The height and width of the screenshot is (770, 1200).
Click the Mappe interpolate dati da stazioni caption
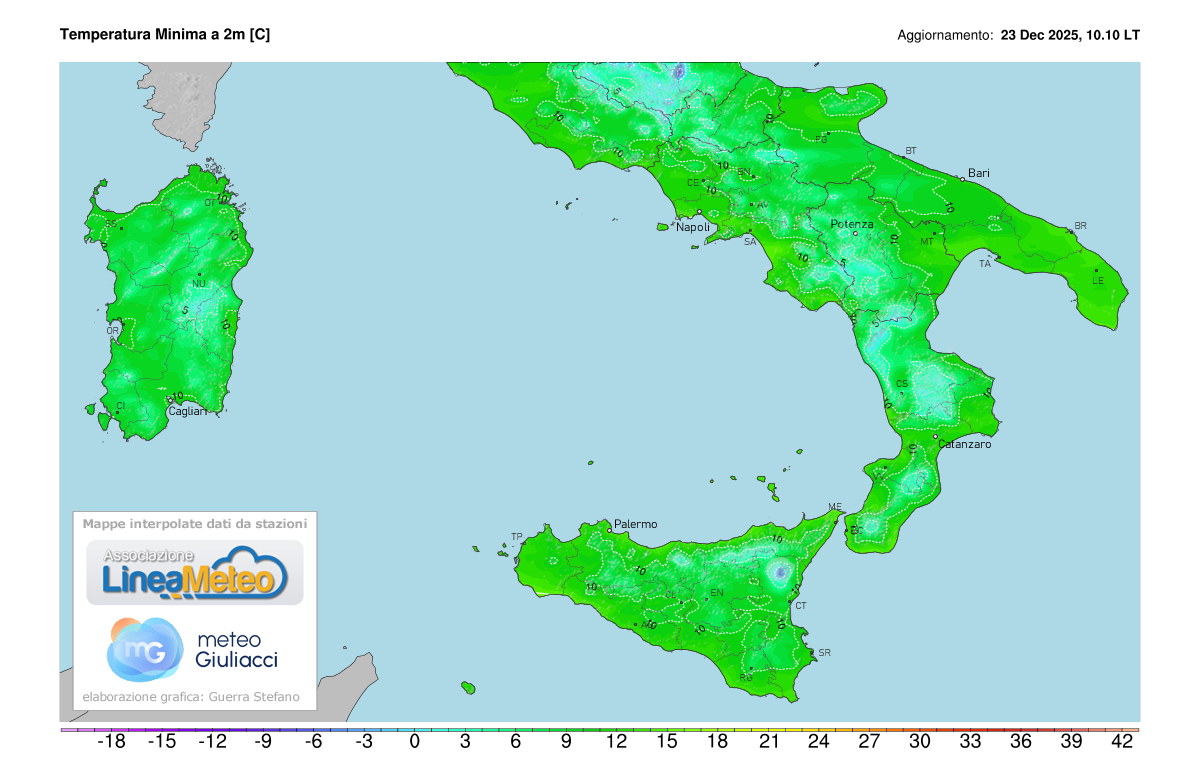pyautogui.click(x=195, y=523)
